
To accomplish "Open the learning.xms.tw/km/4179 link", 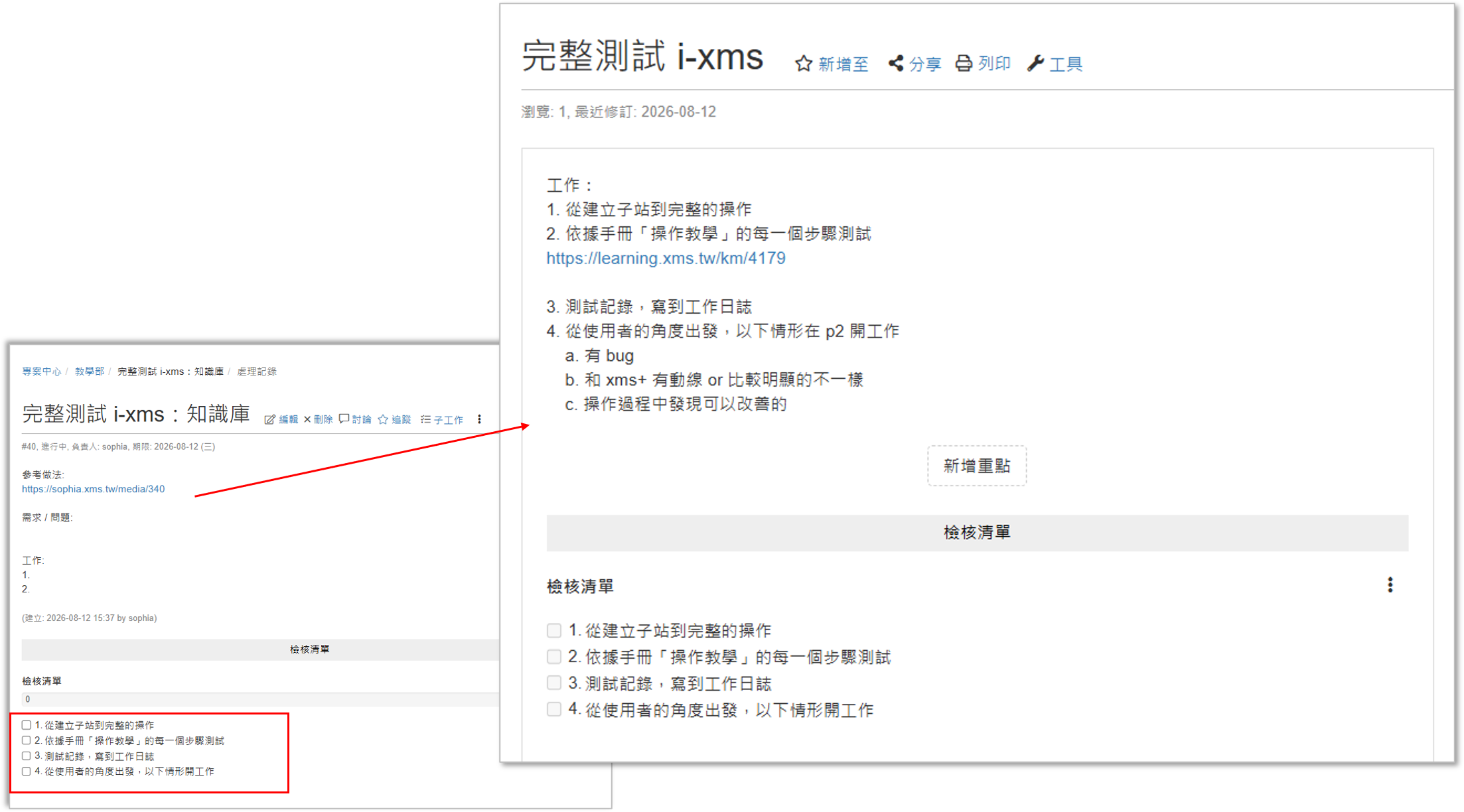I will (666, 258).
